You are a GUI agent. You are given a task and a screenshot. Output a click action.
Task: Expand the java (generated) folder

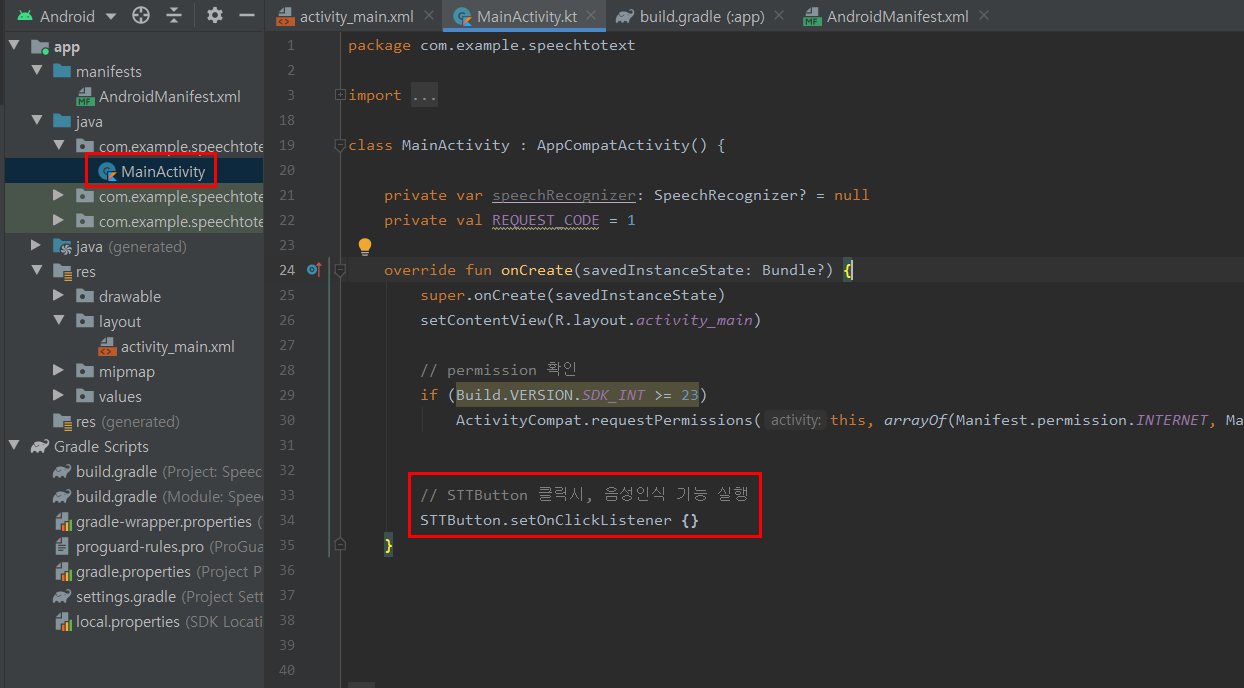(x=37, y=247)
